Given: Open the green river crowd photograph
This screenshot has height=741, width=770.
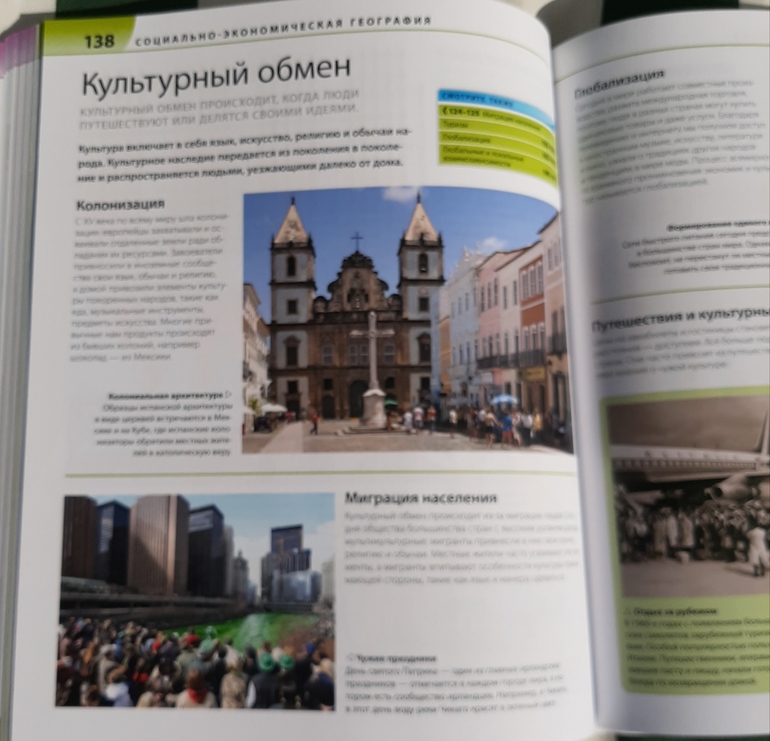Looking at the screenshot, I should (195, 600).
